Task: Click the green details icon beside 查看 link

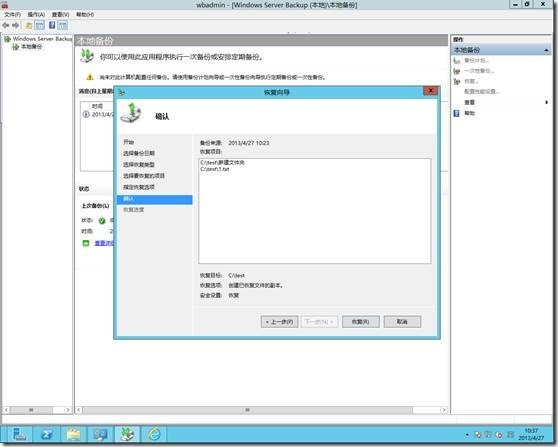Action: 86,243
